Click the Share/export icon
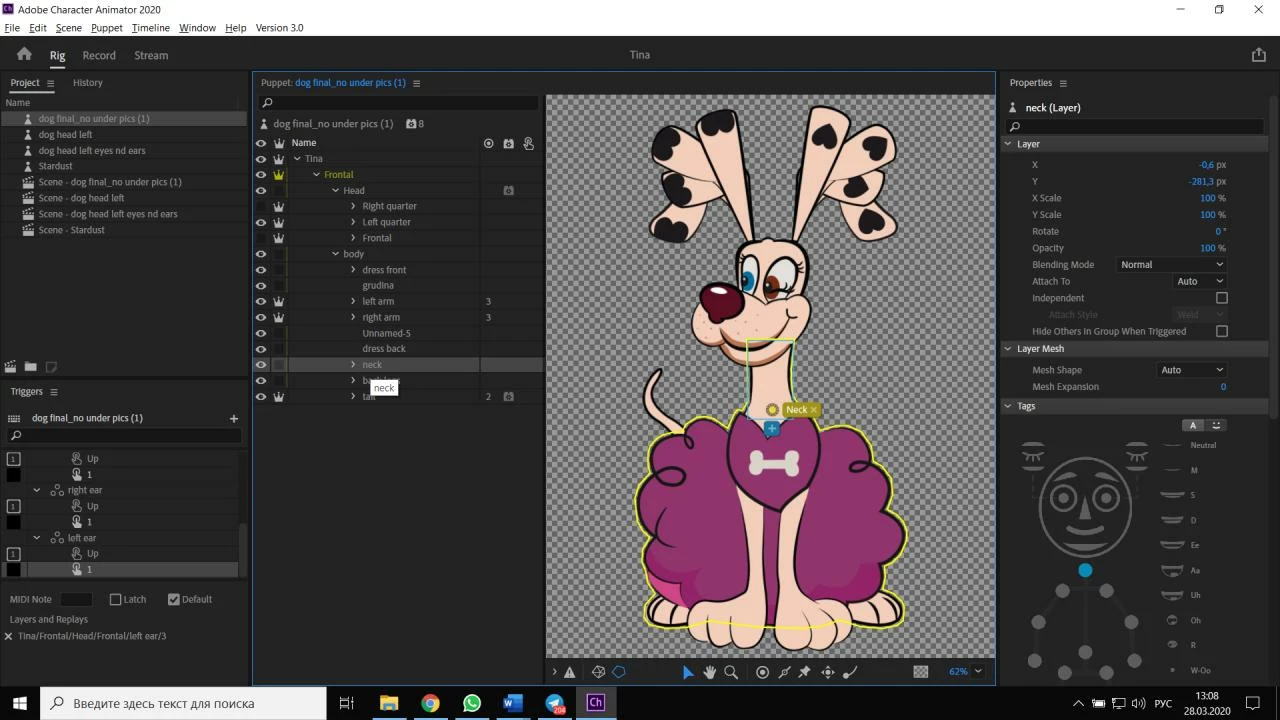 [x=1259, y=55]
